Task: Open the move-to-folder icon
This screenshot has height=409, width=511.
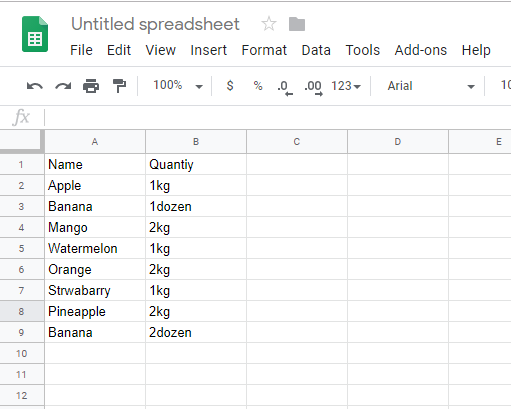Action: tap(297, 24)
